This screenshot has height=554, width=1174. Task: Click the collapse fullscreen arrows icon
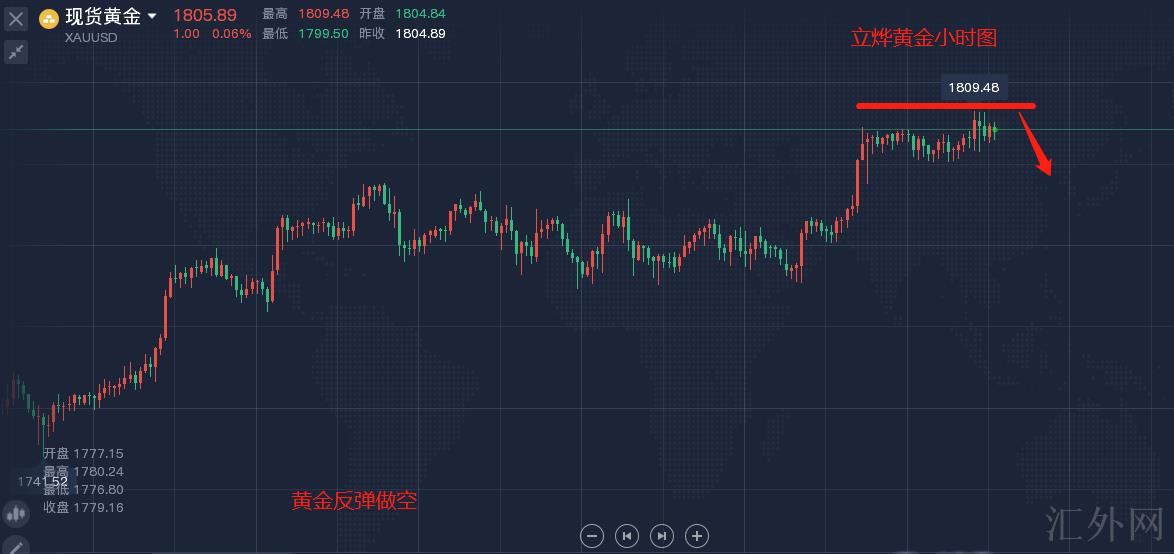16,52
